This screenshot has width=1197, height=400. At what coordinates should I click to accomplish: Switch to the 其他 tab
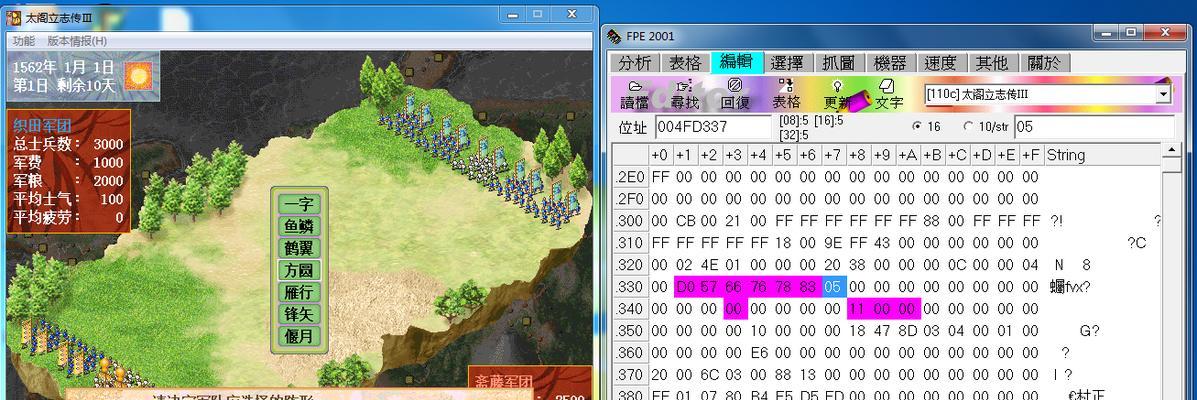(992, 63)
